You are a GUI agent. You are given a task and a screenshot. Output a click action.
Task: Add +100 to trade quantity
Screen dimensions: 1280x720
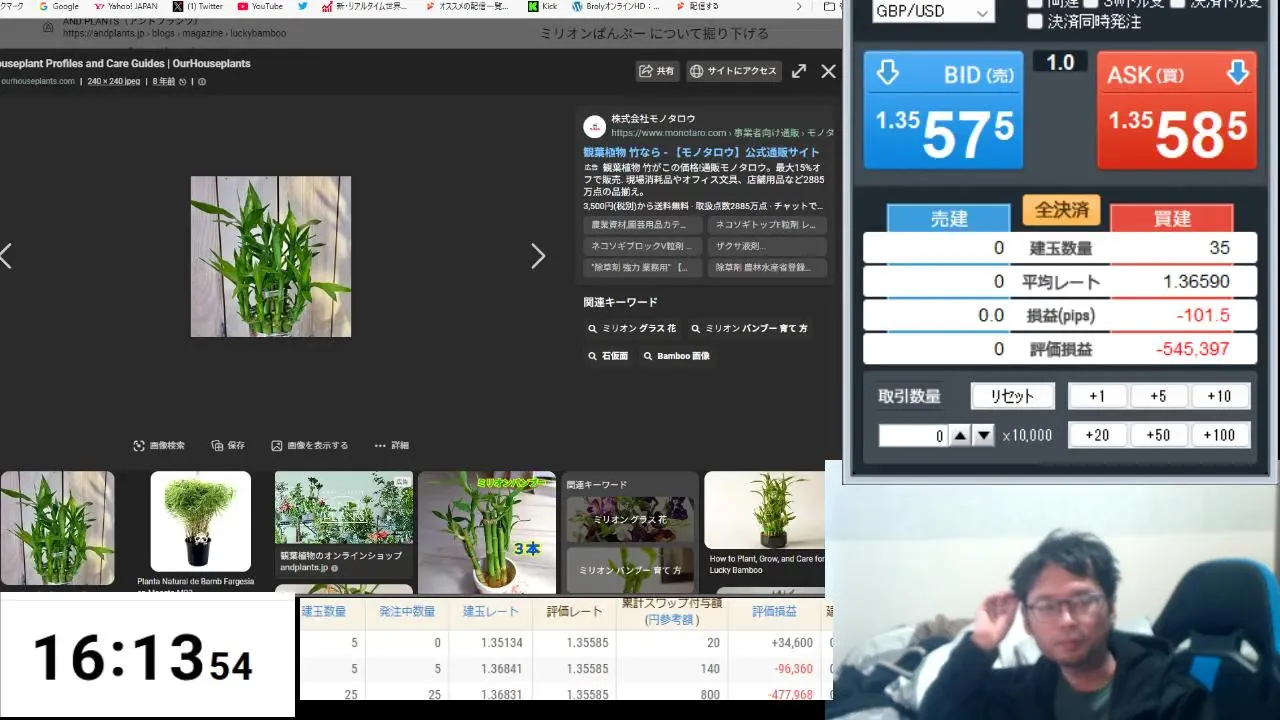(1219, 435)
